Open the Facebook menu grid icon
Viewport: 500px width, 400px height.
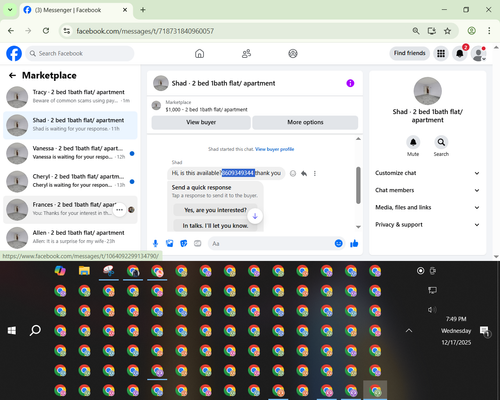[x=441, y=53]
